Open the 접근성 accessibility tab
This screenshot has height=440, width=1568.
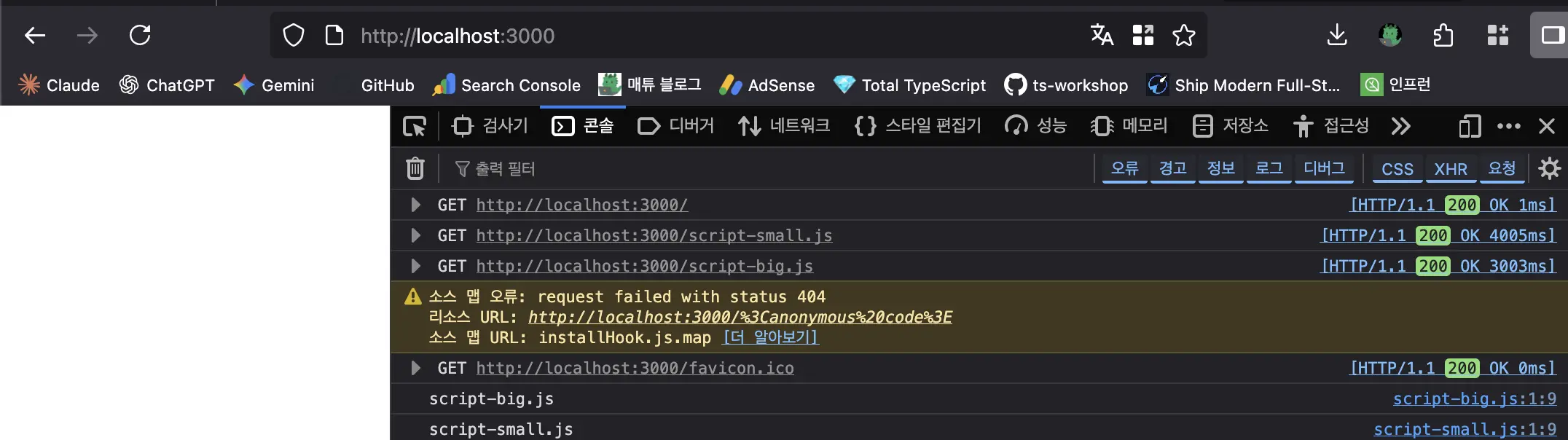[1330, 126]
